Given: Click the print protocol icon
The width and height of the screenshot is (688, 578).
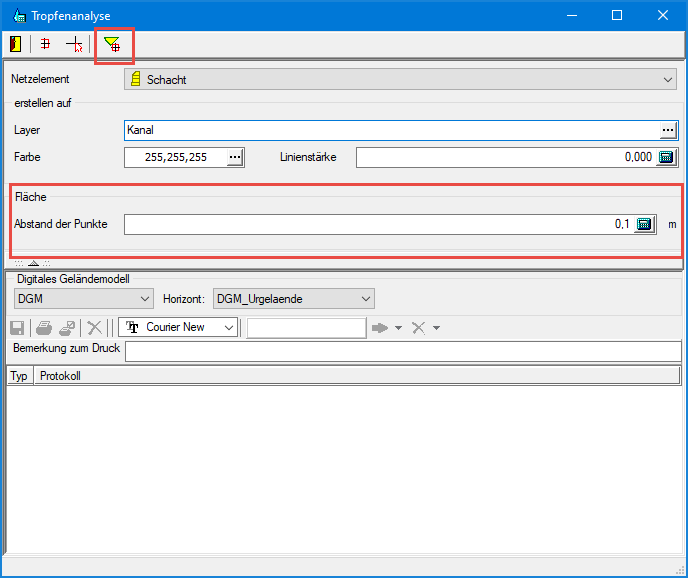Looking at the screenshot, I should [44, 327].
